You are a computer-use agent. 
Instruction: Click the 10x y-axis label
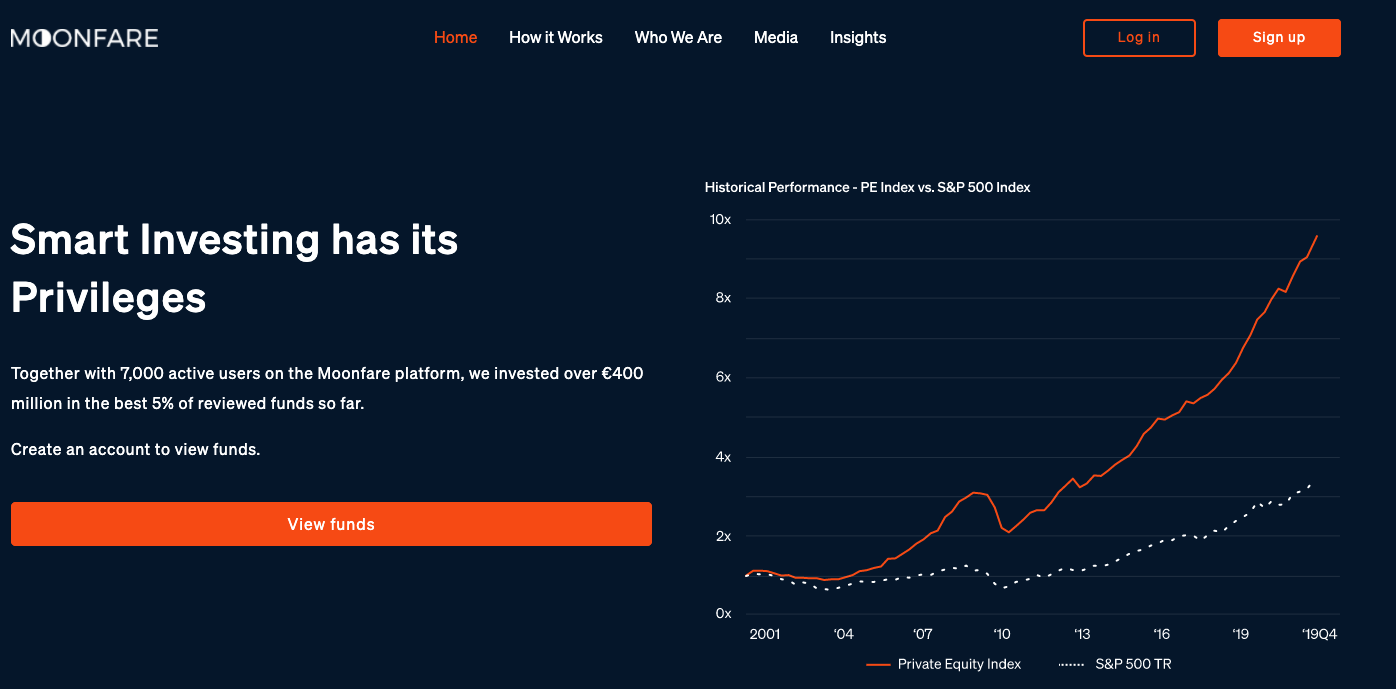721,219
